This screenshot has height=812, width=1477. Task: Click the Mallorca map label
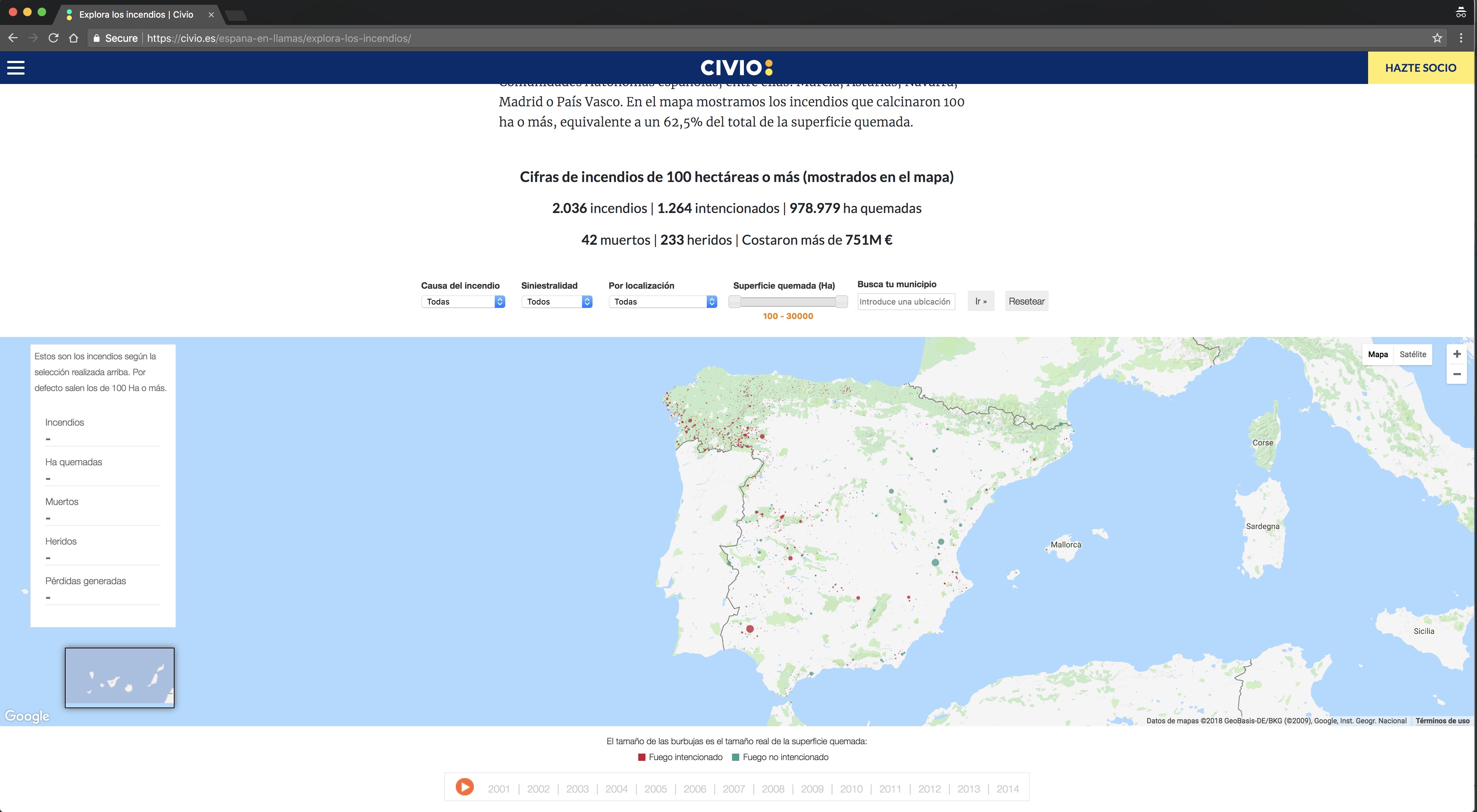tap(1065, 544)
